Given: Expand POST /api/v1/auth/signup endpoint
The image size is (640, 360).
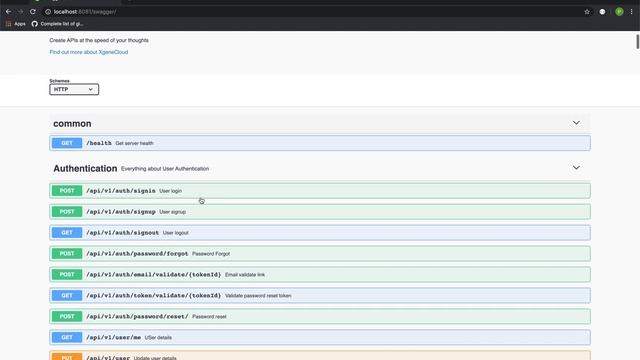Looking at the screenshot, I should click(x=320, y=212).
